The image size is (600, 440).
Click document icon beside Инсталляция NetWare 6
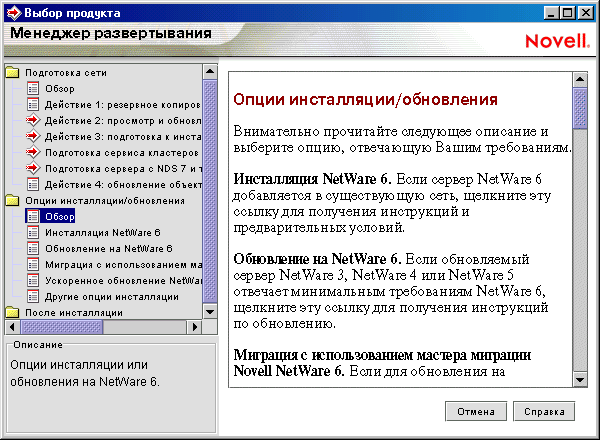[x=33, y=233]
